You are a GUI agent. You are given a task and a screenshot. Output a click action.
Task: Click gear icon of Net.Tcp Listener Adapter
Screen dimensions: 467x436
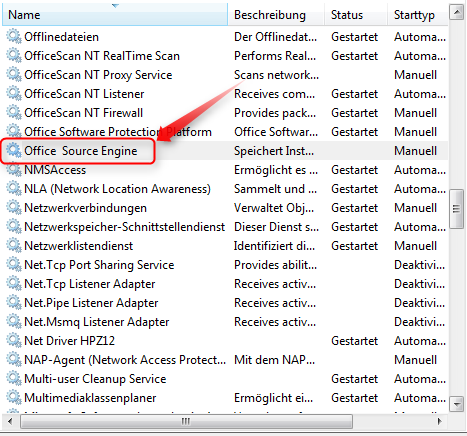pos(14,283)
